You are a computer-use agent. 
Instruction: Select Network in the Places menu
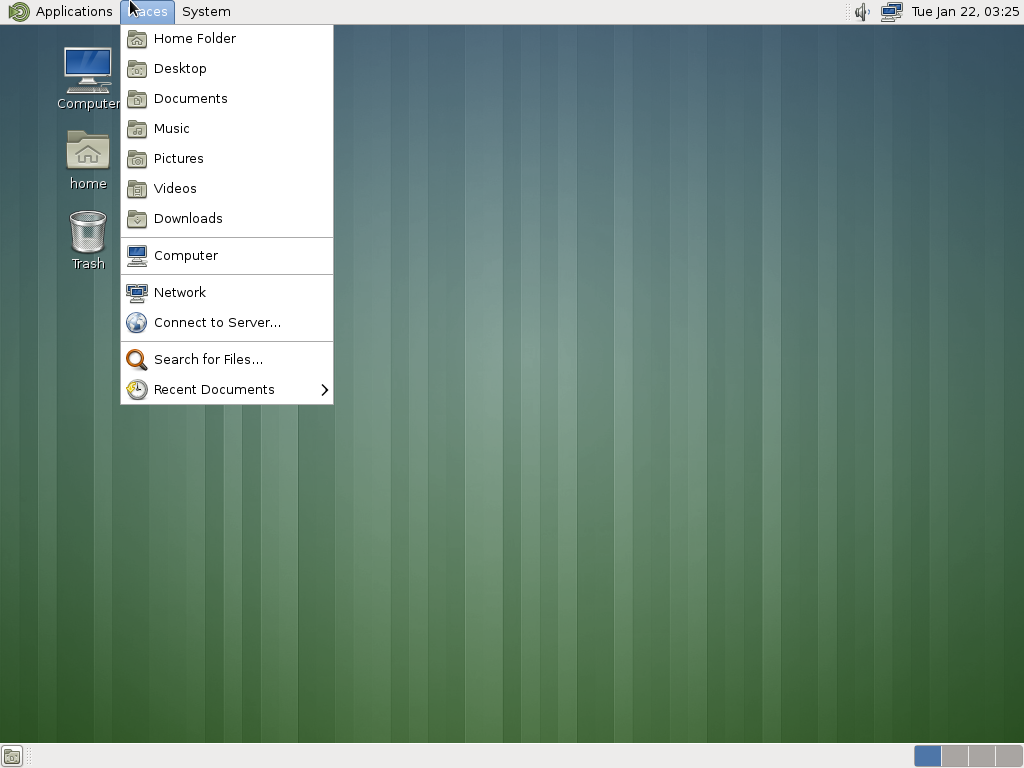coord(180,292)
